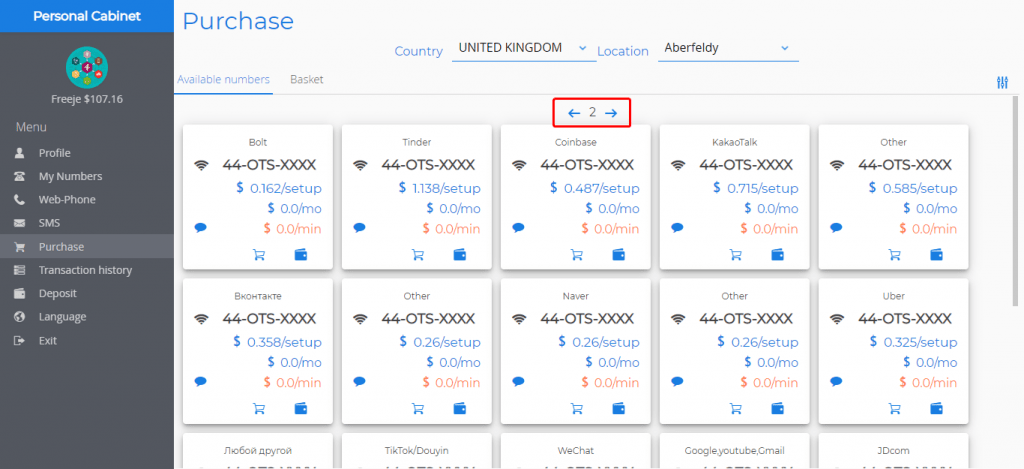Click the chat bubble icon on Naver card
The height and width of the screenshot is (469, 1024).
pyautogui.click(x=518, y=380)
